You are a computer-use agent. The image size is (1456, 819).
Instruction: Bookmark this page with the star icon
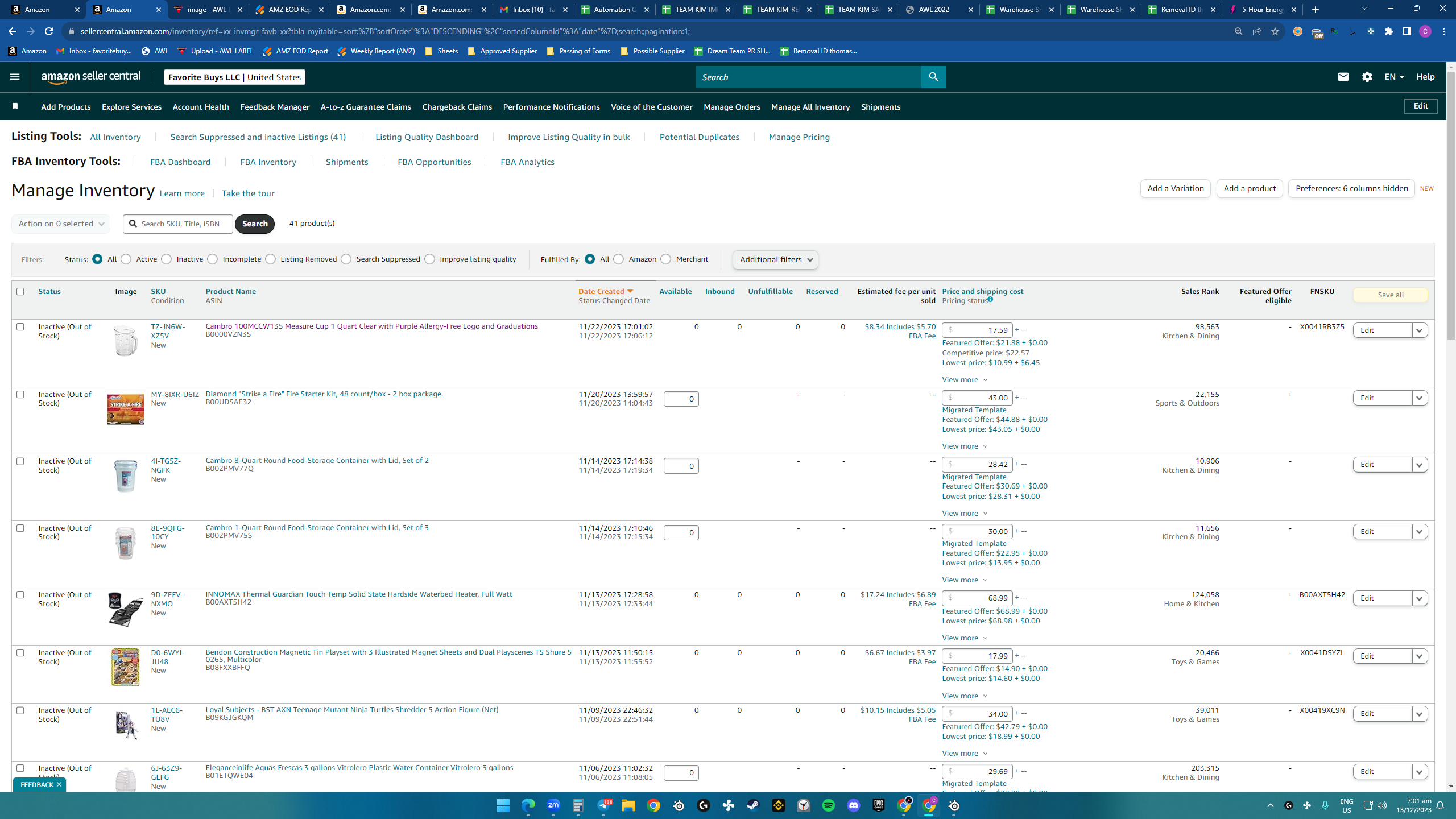pos(1275,31)
